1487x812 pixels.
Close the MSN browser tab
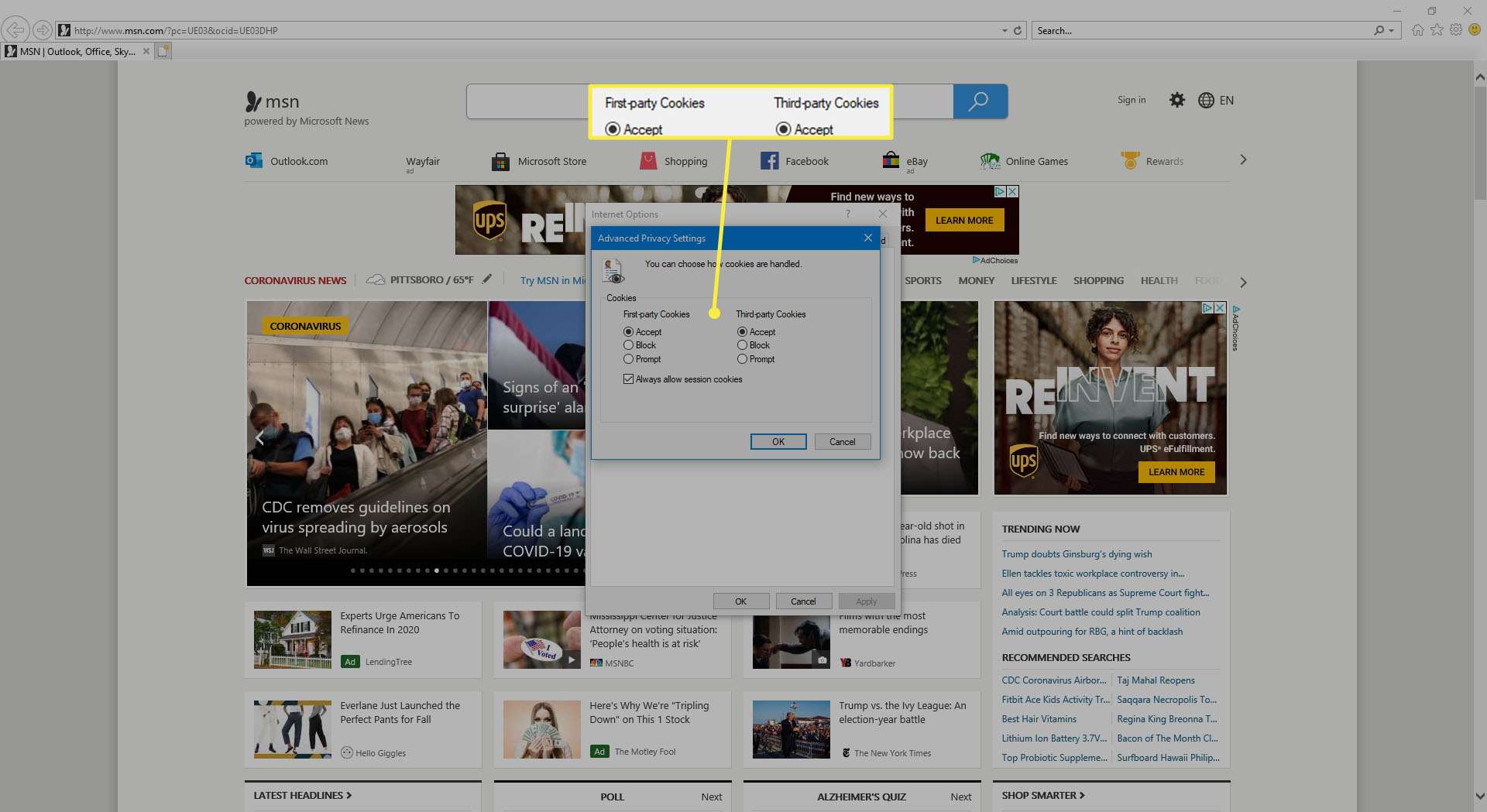[x=146, y=51]
